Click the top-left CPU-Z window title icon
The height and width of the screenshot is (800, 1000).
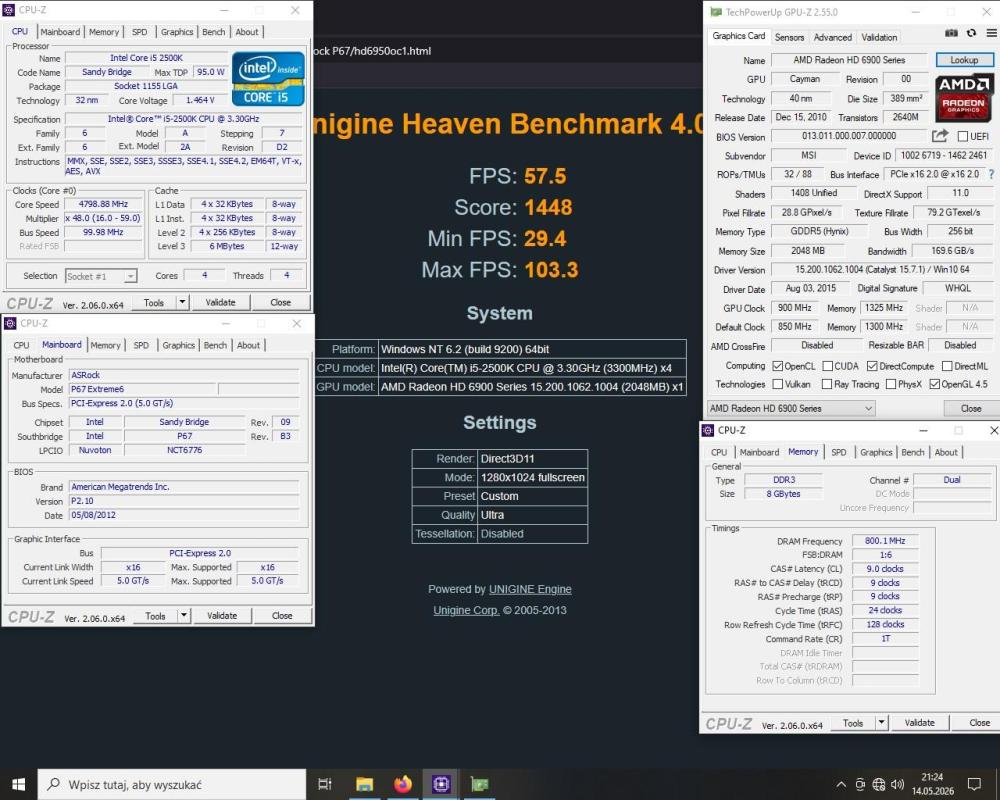tap(9, 10)
